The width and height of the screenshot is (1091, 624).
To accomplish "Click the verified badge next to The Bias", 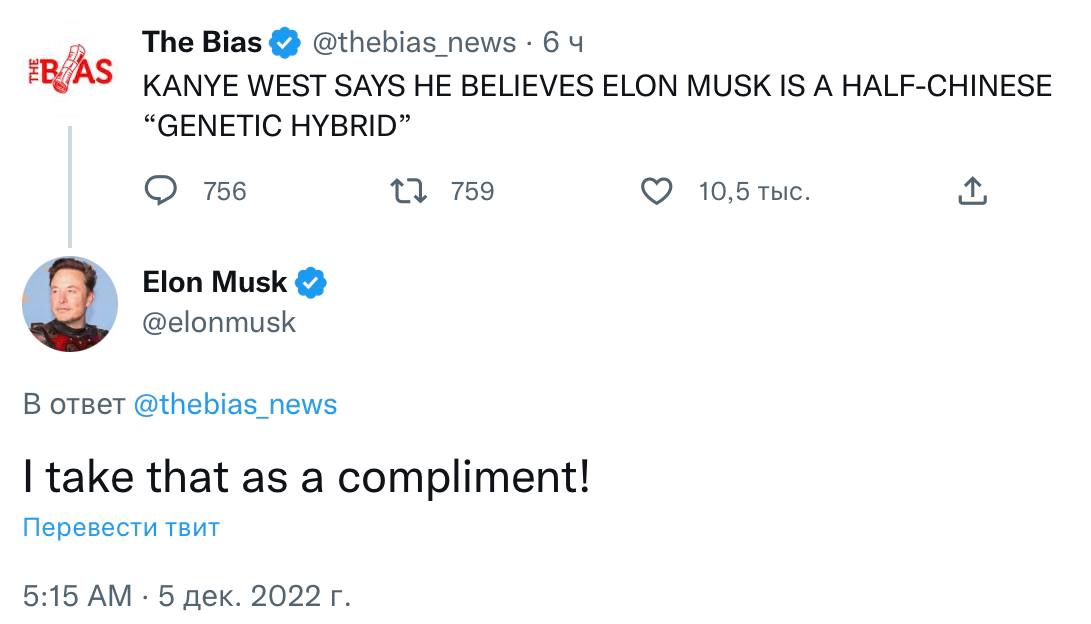I will 285,43.
